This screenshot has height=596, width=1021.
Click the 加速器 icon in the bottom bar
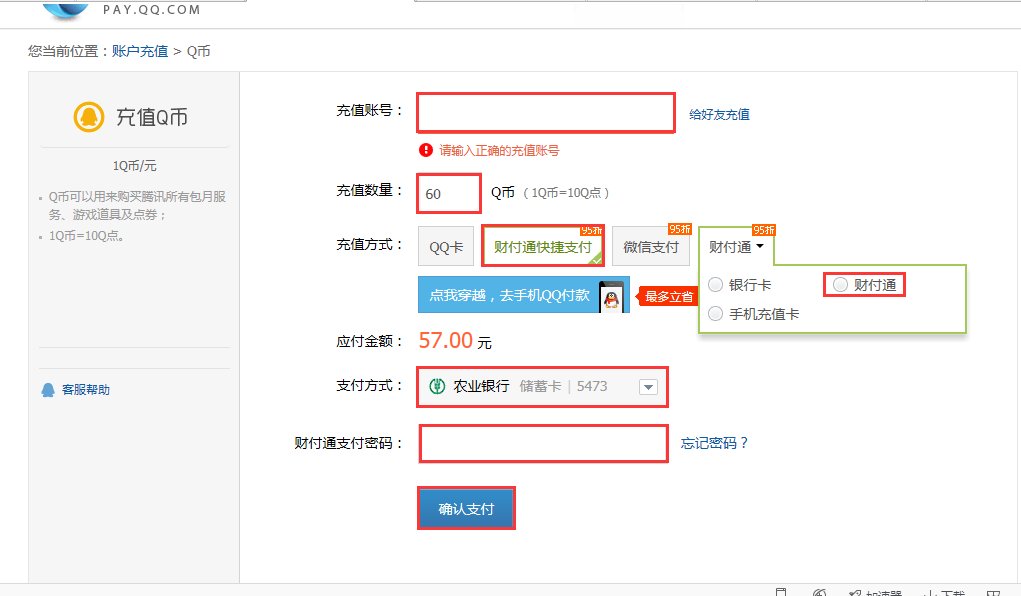[855, 592]
